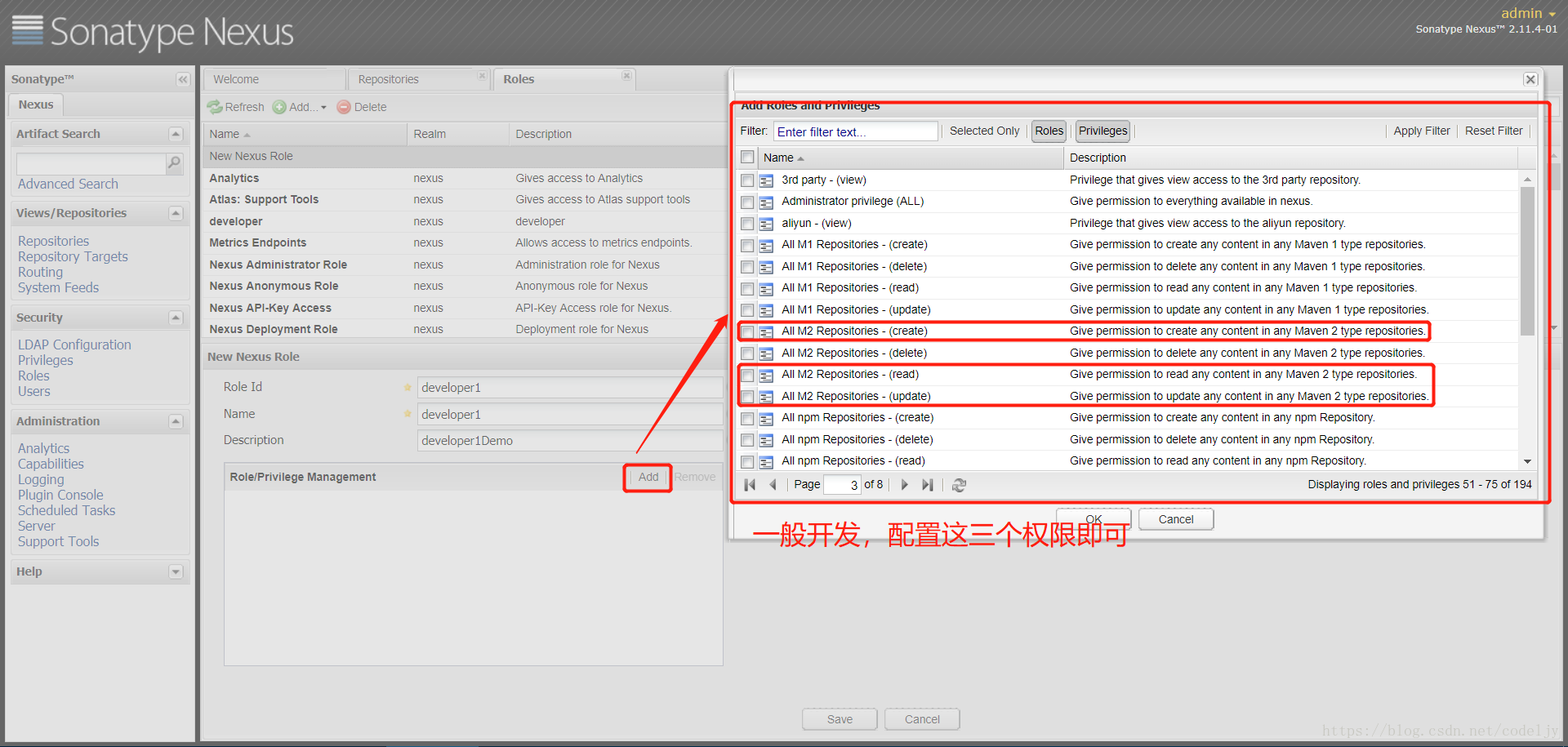The image size is (1568, 747).
Task: Click Apply Filter button
Action: click(x=1422, y=131)
